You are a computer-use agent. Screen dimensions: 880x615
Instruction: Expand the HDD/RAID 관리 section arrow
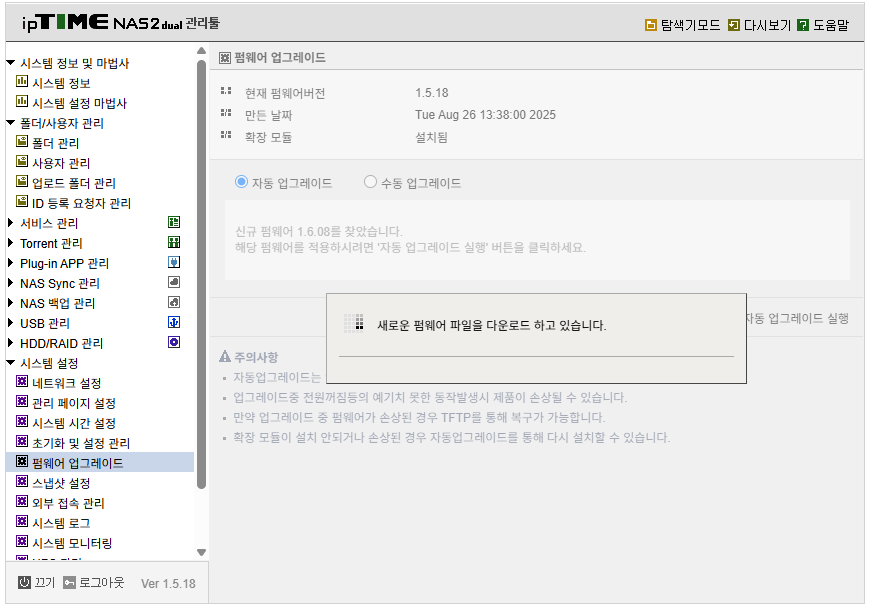(x=11, y=343)
